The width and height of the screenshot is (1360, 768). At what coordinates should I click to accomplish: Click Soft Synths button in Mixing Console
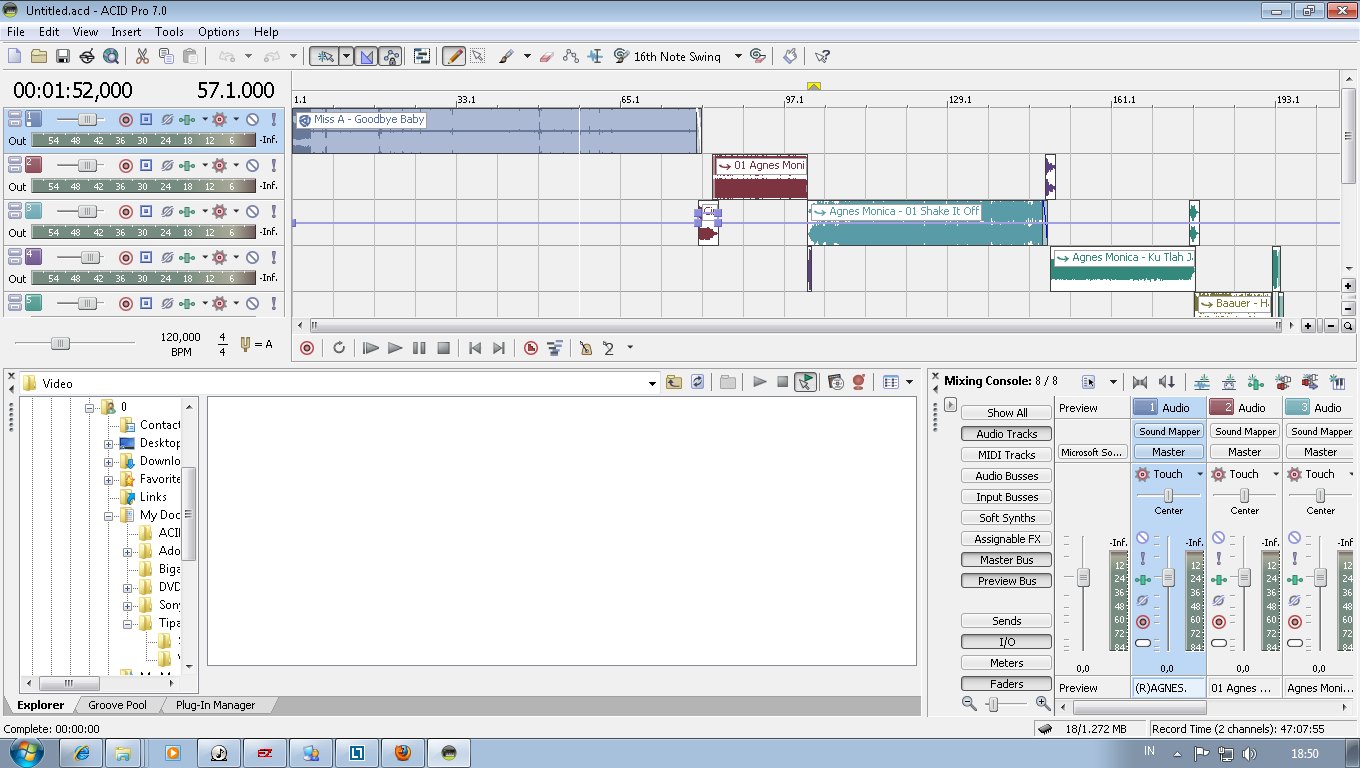[1007, 518]
